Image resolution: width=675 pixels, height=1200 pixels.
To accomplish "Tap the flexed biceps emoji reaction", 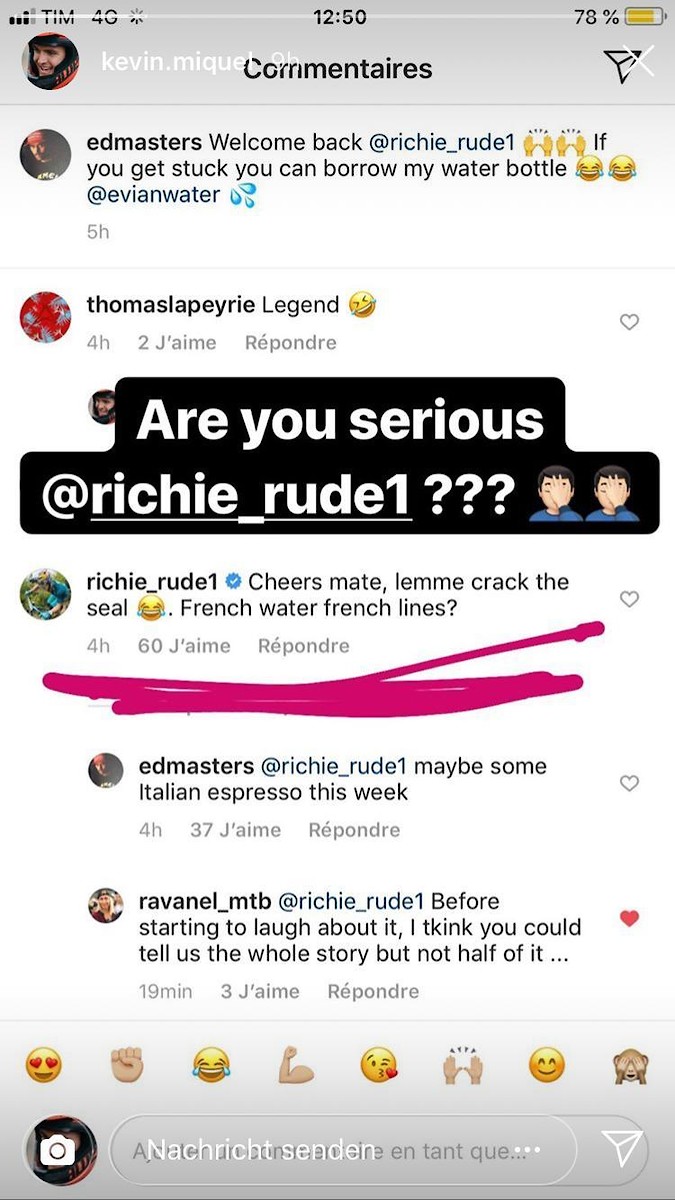I will [295, 1065].
